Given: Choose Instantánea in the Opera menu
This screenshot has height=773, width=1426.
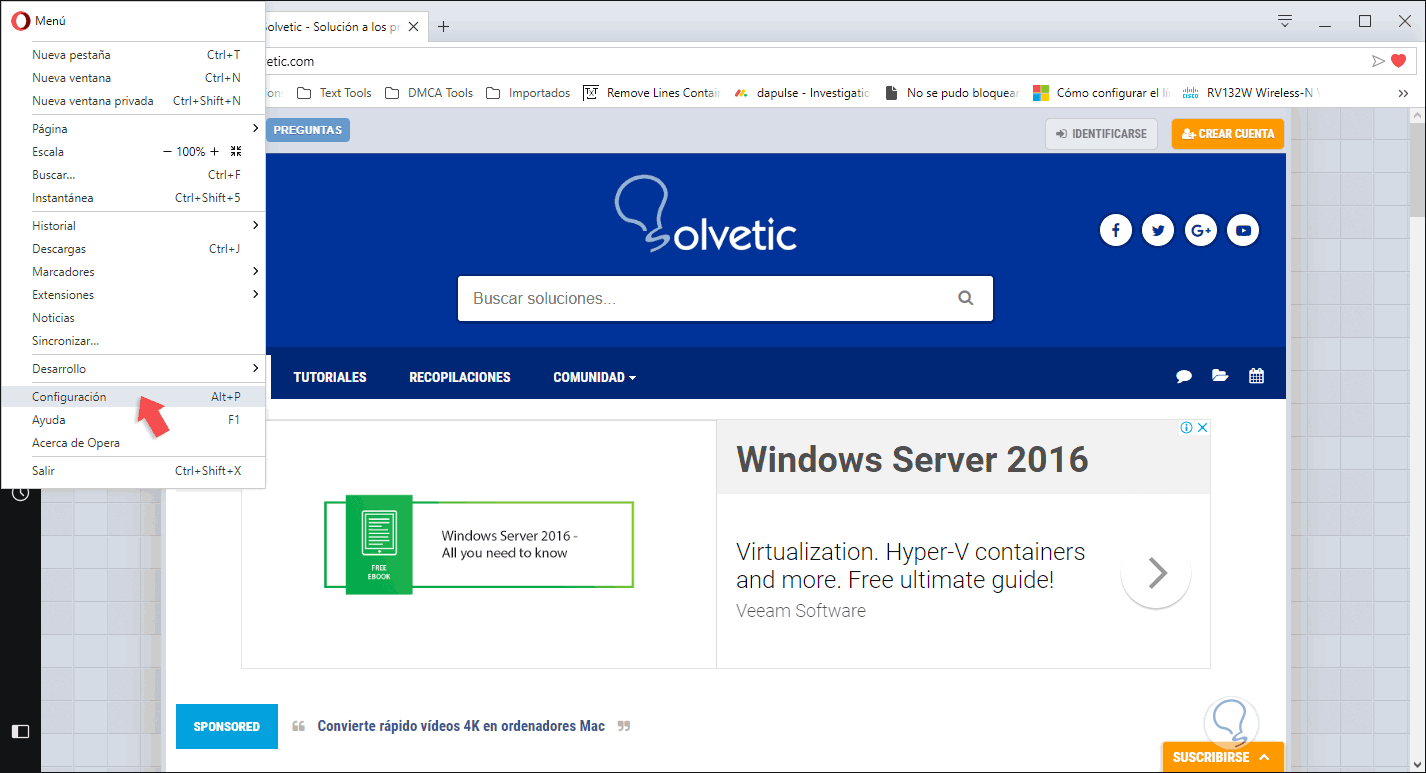Looking at the screenshot, I should [x=133, y=198].
